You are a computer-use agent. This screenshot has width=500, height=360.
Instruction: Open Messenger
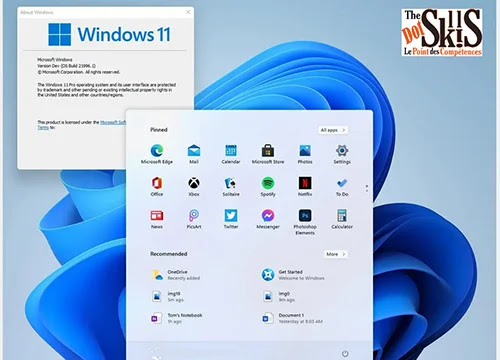coord(268,219)
